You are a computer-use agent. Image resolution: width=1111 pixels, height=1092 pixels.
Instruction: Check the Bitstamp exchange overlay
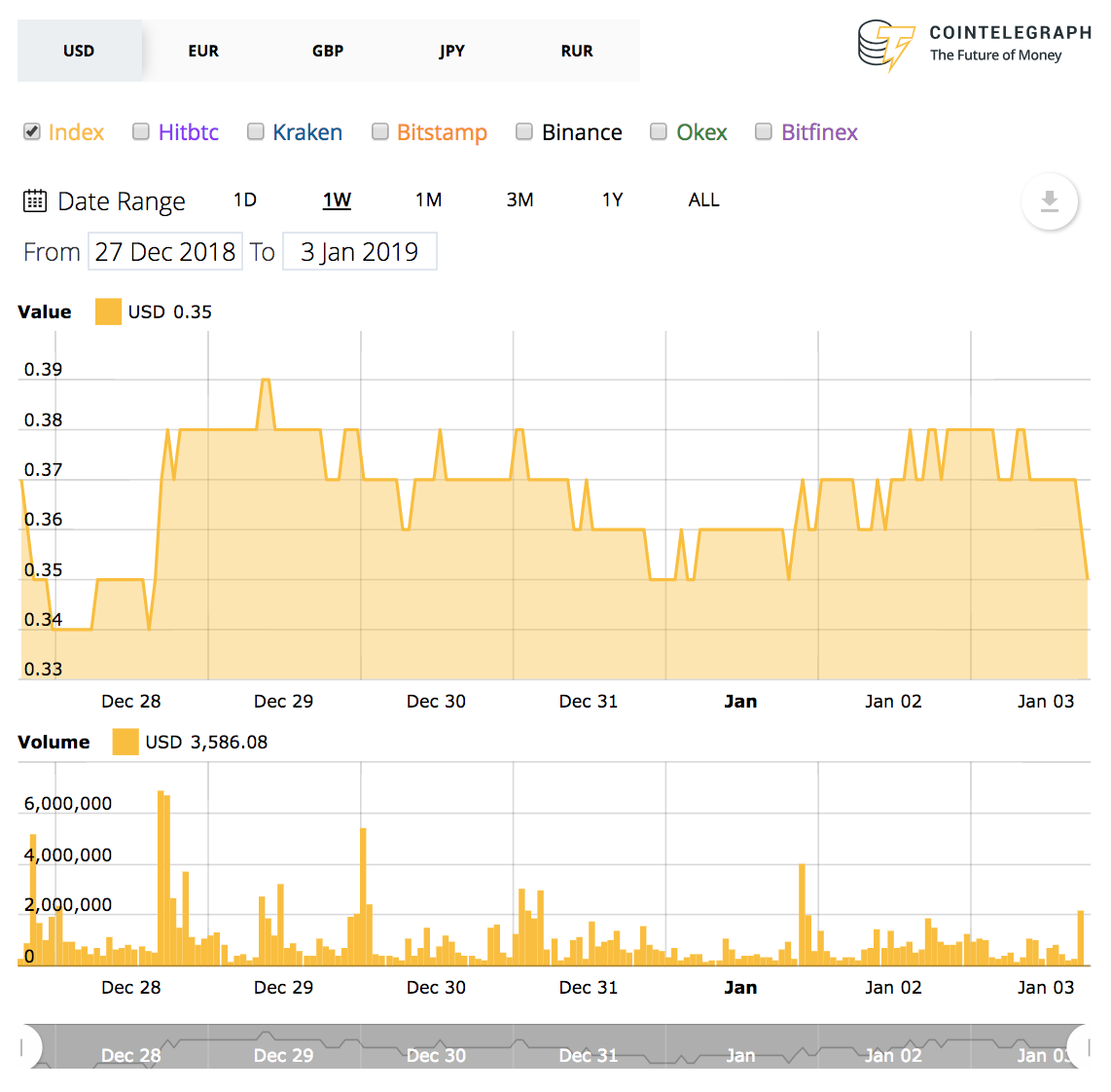(379, 131)
